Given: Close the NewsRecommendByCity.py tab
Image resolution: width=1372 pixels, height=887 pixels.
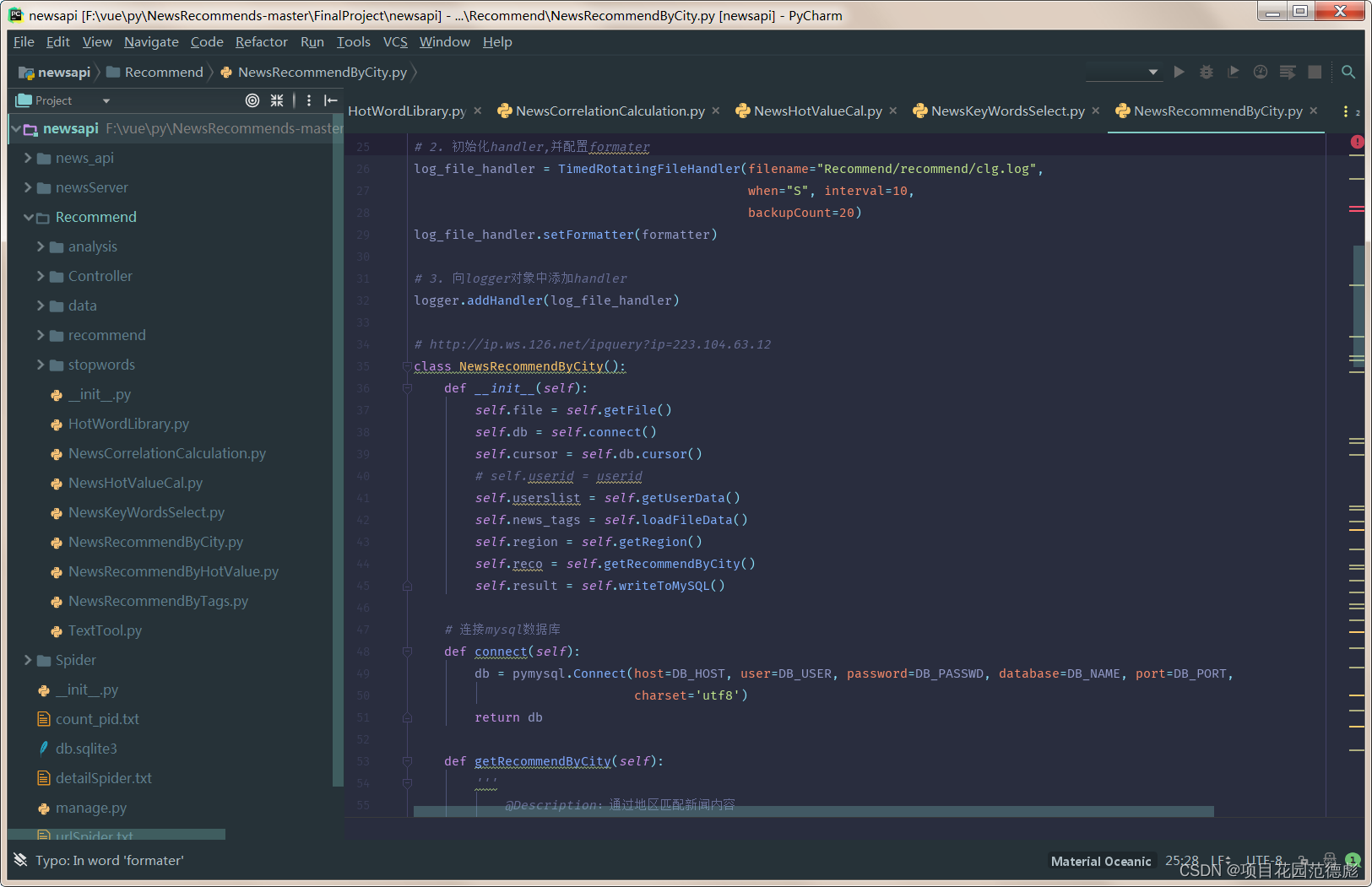Looking at the screenshot, I should [1314, 111].
